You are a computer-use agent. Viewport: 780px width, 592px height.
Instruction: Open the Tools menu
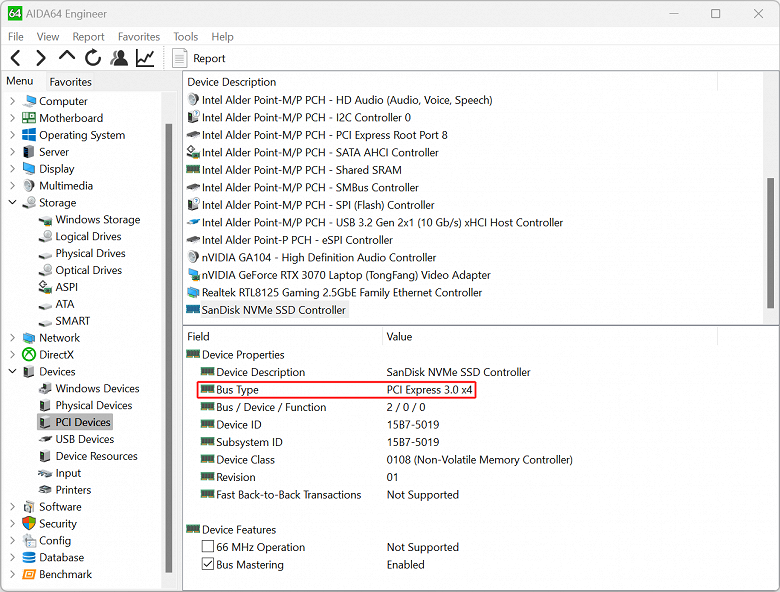tap(185, 37)
